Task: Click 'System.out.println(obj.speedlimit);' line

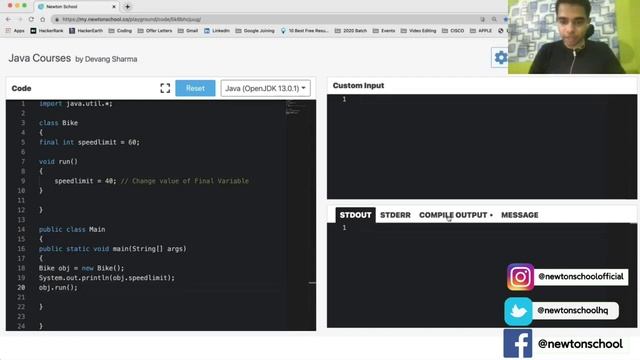Action: click(x=107, y=278)
